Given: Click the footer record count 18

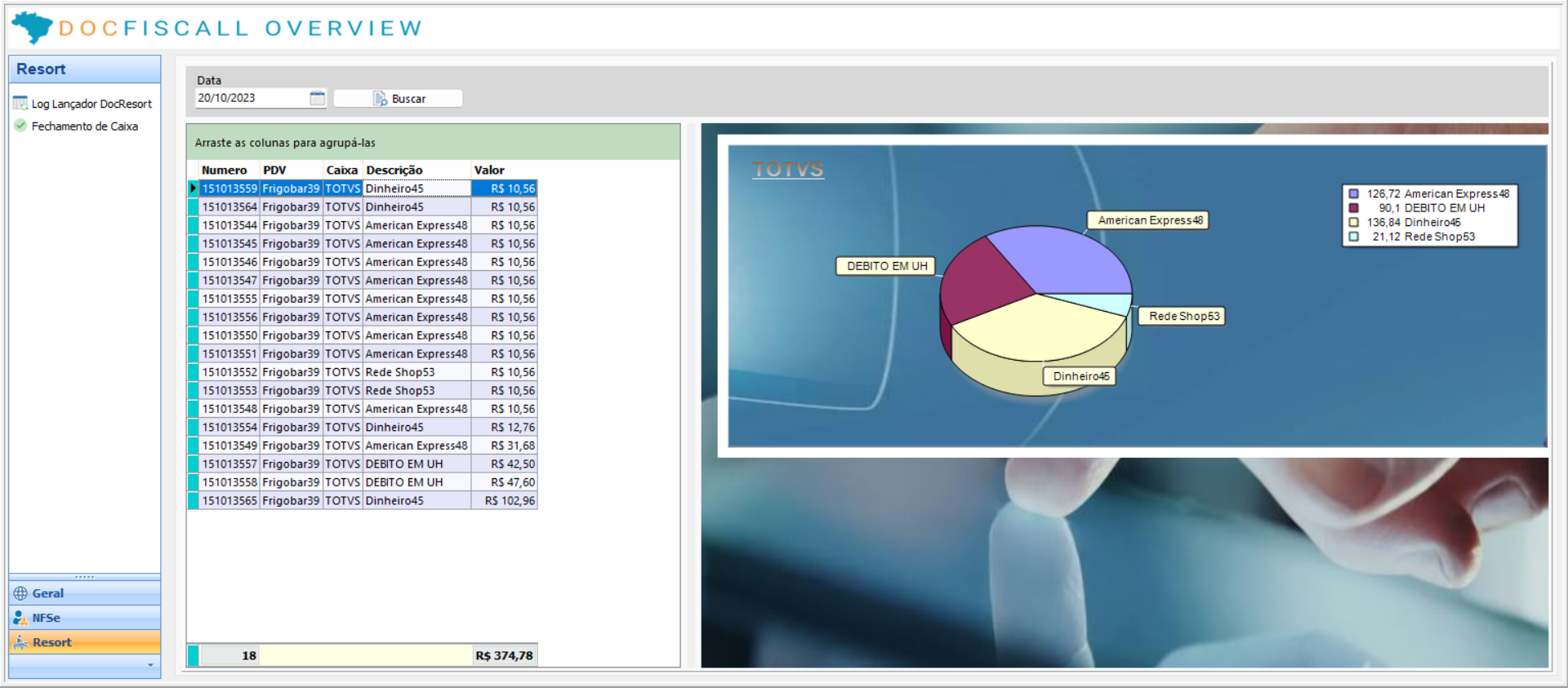Looking at the screenshot, I should (229, 655).
